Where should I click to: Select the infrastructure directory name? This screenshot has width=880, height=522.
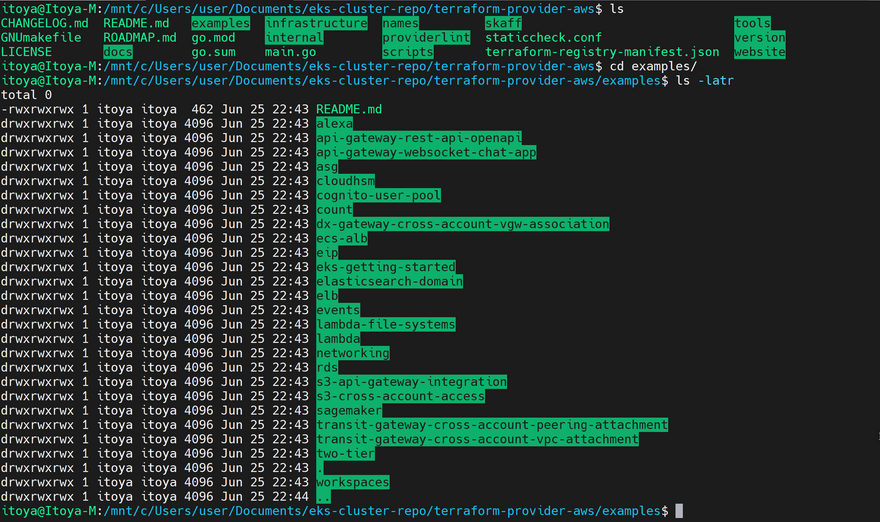pyautogui.click(x=316, y=23)
